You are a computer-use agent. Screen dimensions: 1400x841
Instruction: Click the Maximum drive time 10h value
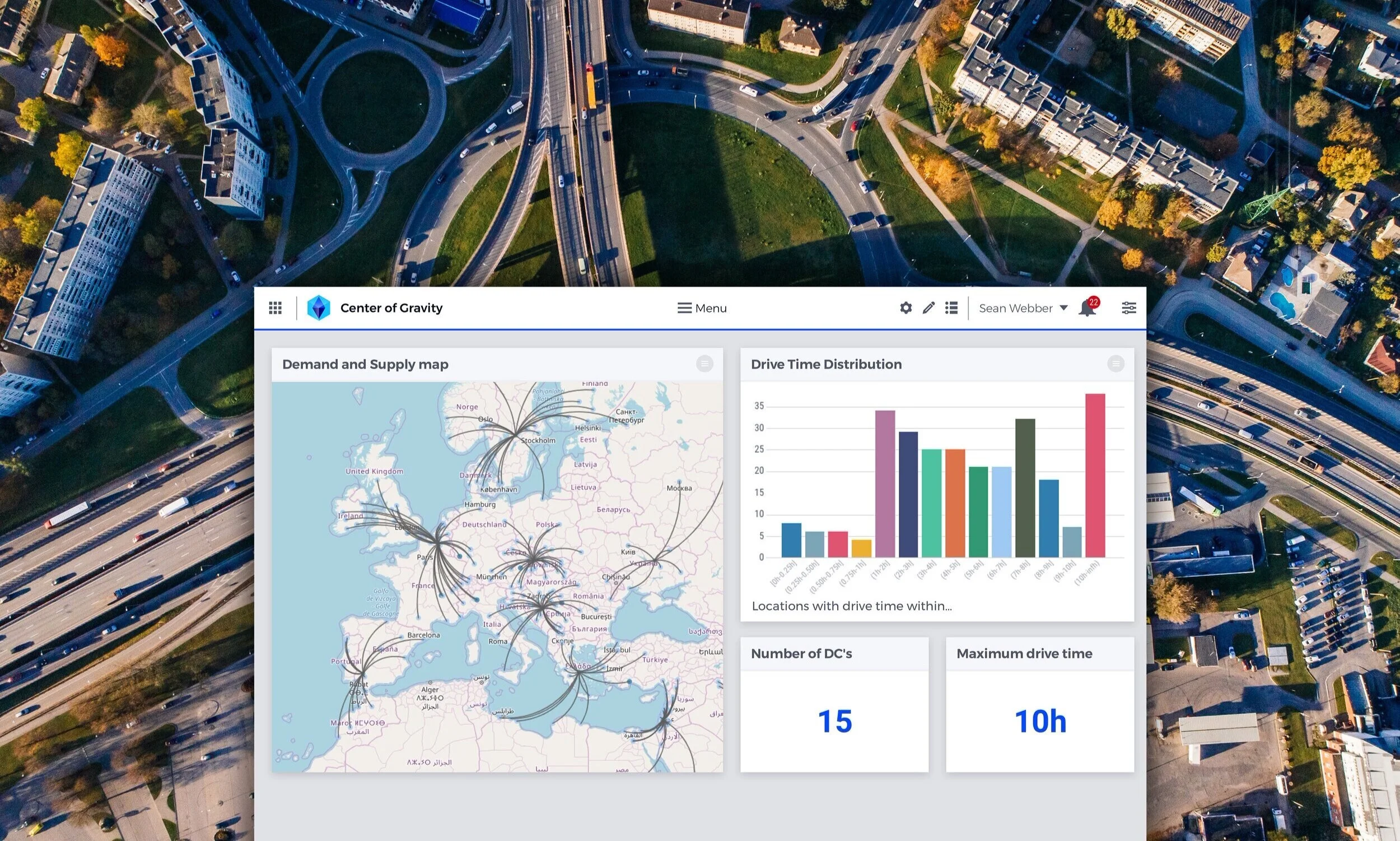(1040, 722)
